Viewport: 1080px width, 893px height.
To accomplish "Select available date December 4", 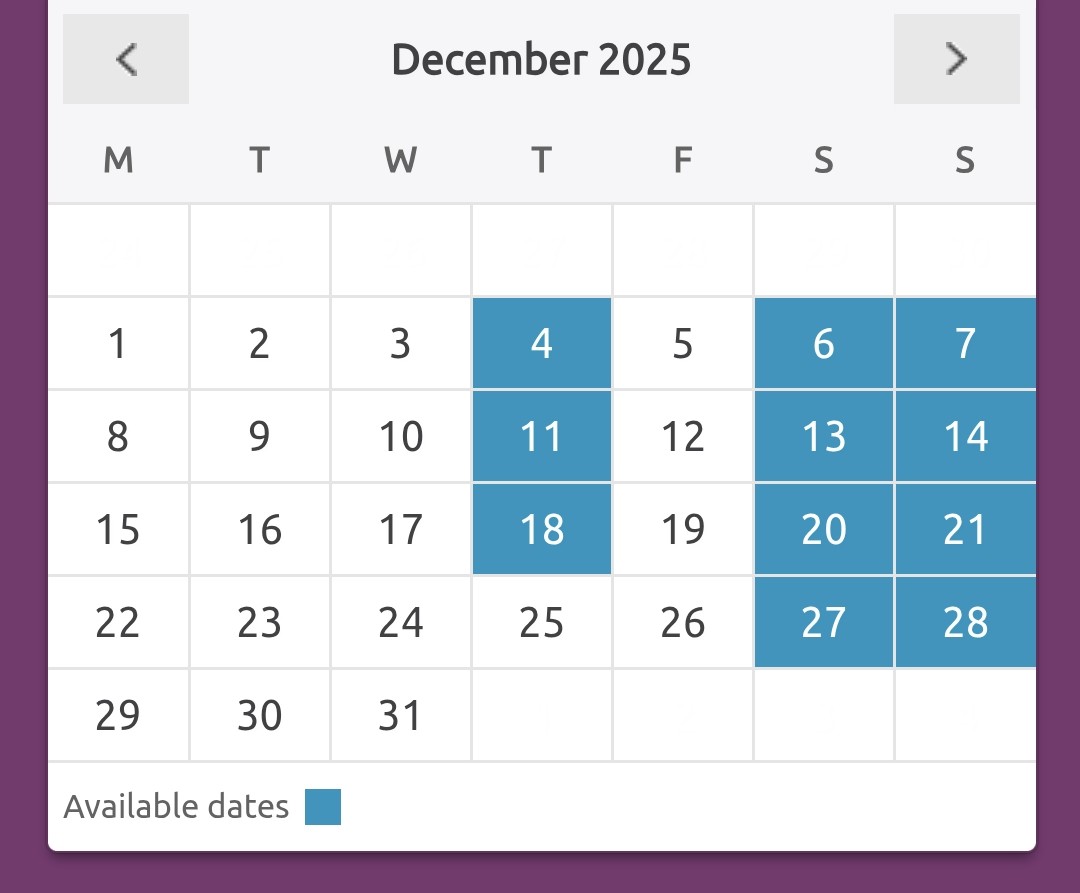I will 542,343.
